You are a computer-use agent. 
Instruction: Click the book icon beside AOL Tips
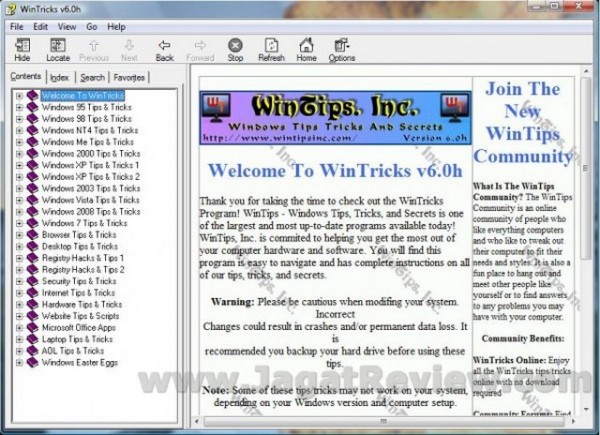click(x=33, y=351)
